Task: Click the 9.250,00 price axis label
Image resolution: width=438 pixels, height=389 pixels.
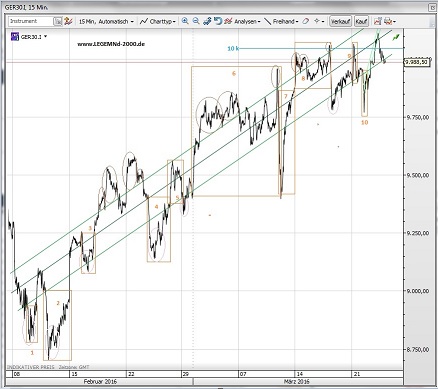Action: [x=417, y=233]
